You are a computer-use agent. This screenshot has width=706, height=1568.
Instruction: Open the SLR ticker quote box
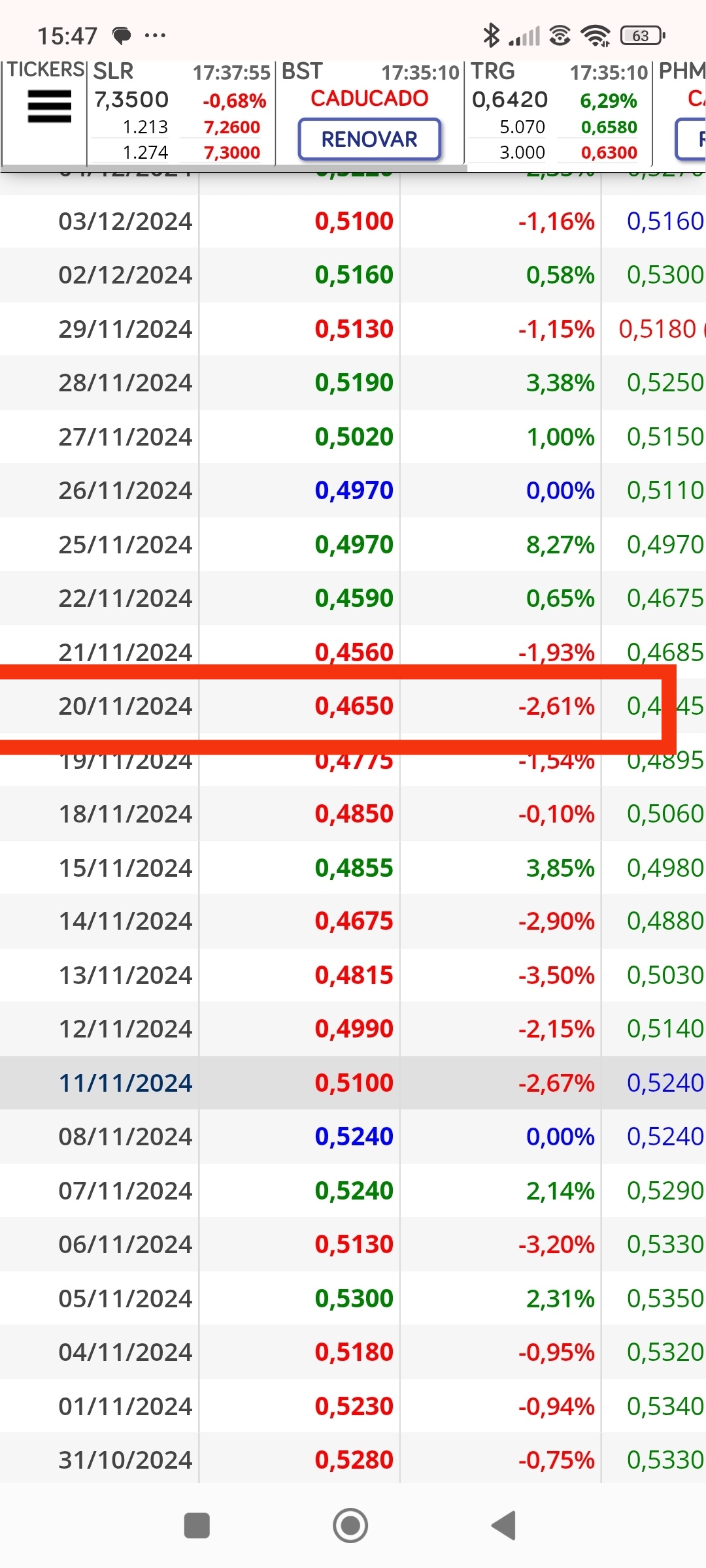click(x=181, y=112)
